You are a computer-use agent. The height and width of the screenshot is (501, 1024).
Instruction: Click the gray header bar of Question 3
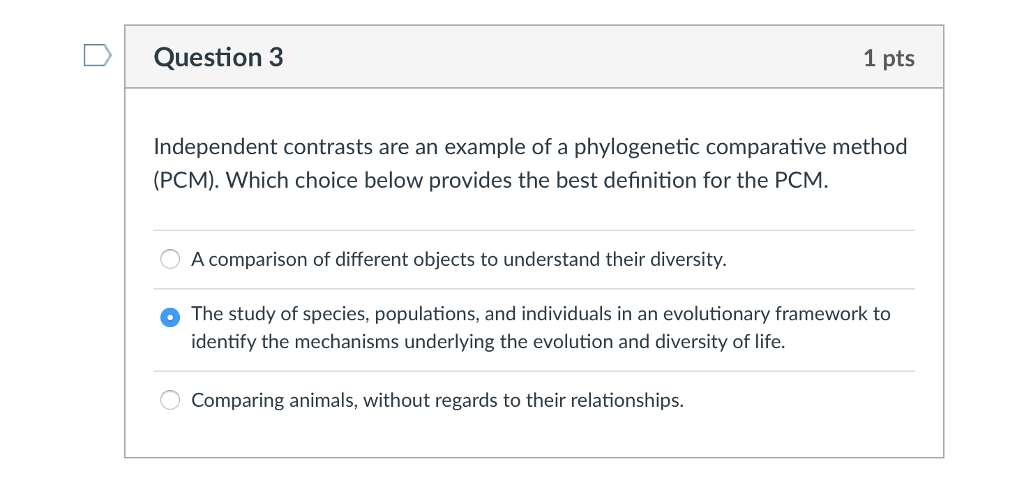[x=534, y=57]
